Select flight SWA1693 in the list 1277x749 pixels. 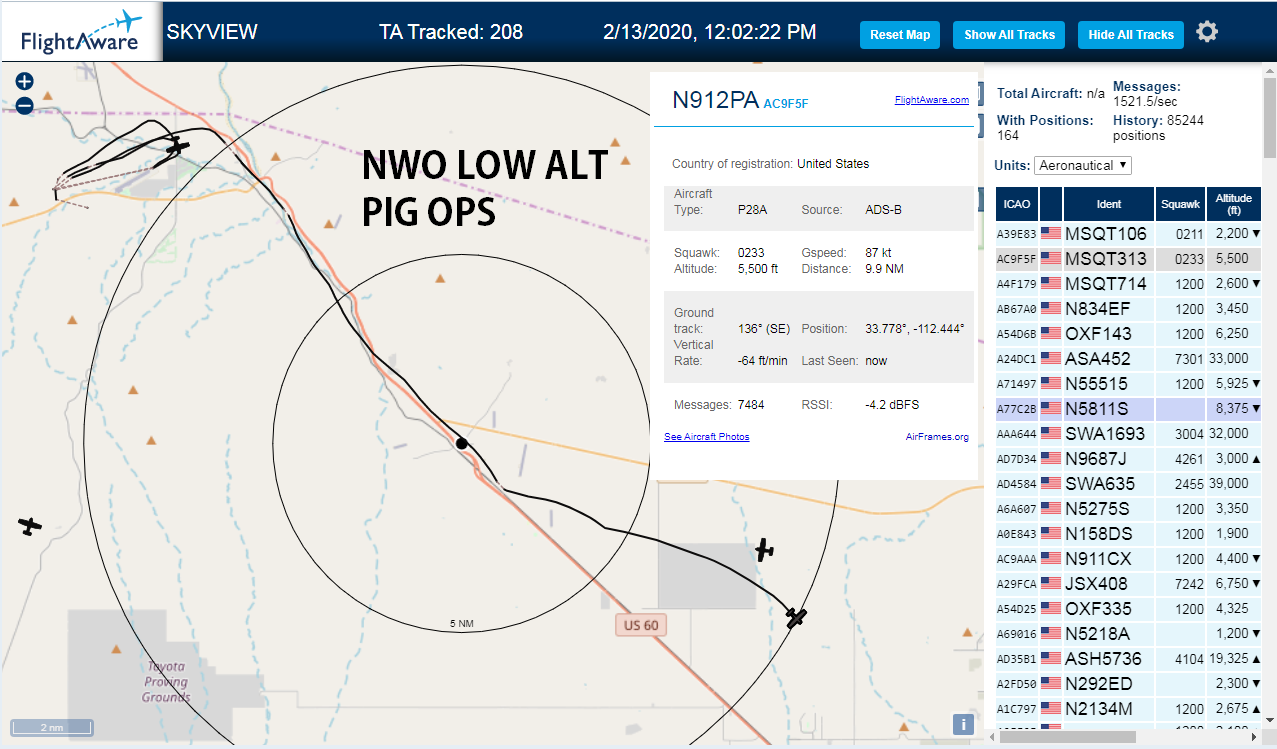(x=1129, y=433)
